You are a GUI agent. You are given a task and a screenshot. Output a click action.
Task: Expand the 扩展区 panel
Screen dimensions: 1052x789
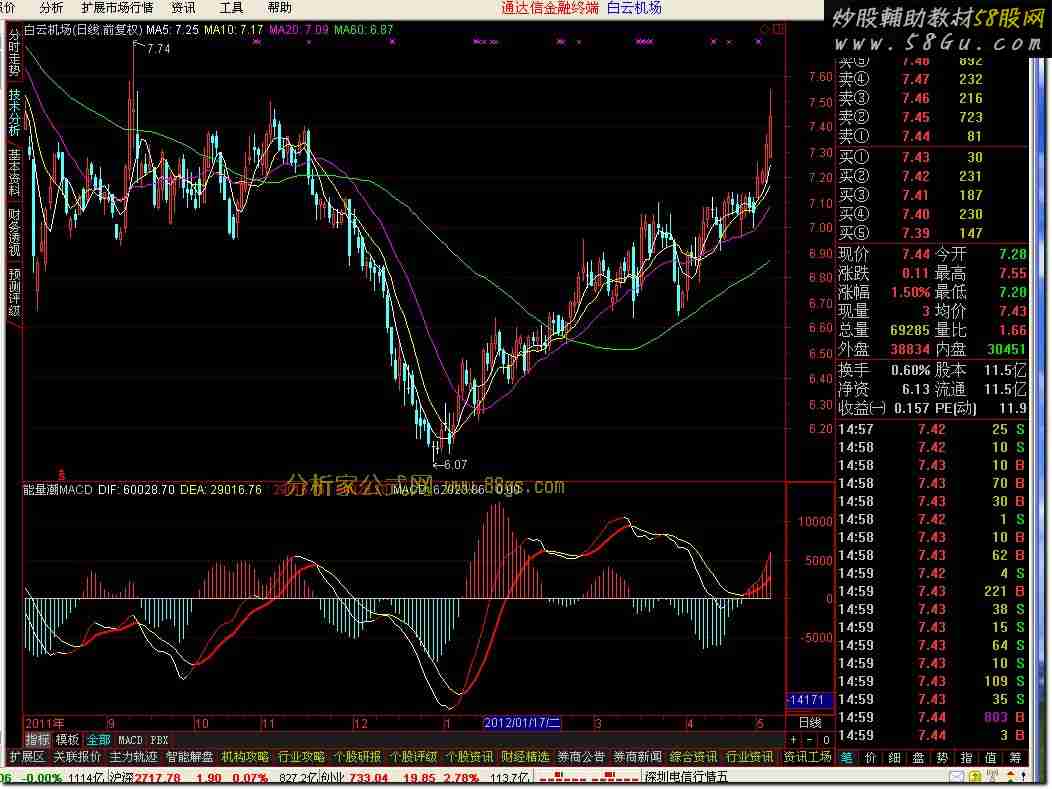point(25,757)
